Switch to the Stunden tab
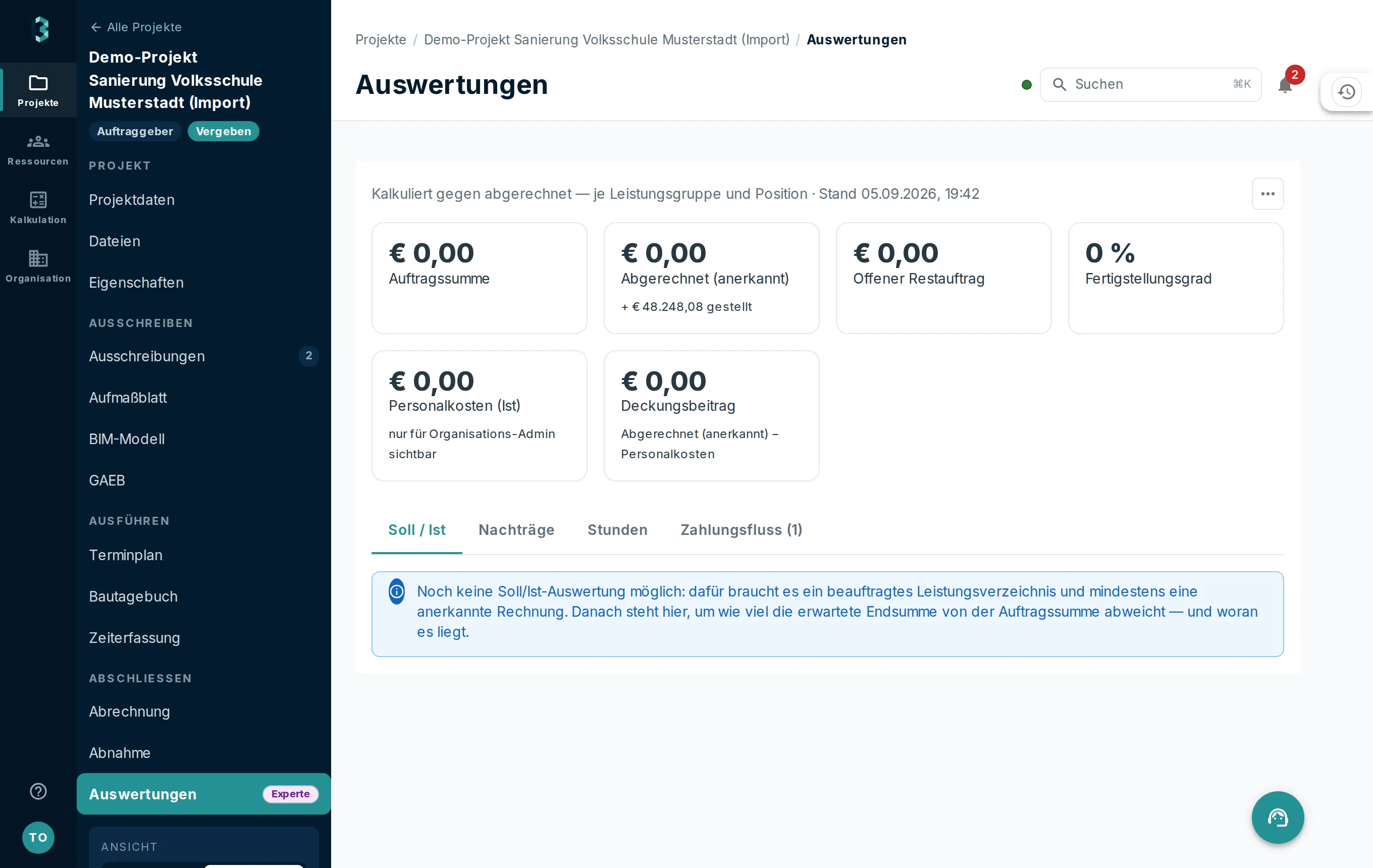The image size is (1373, 868). click(617, 530)
